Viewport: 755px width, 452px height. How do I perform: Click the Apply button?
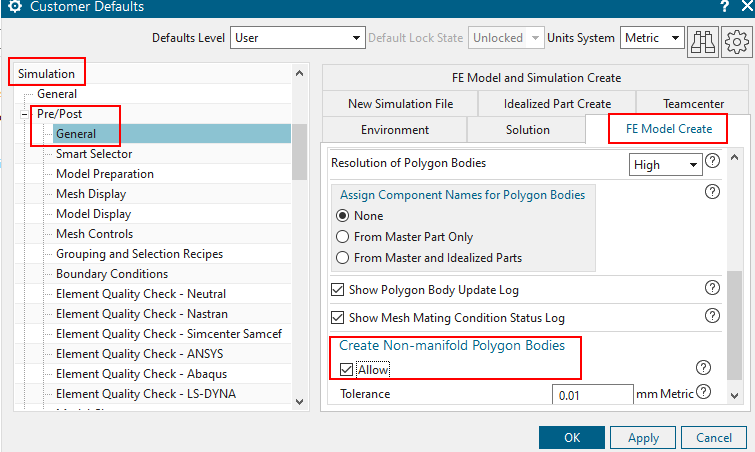(x=643, y=437)
